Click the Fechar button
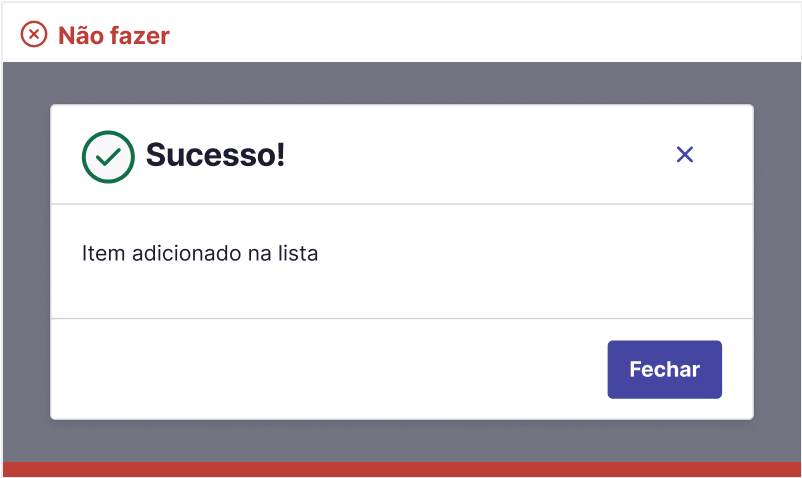802x478 pixels. point(664,370)
